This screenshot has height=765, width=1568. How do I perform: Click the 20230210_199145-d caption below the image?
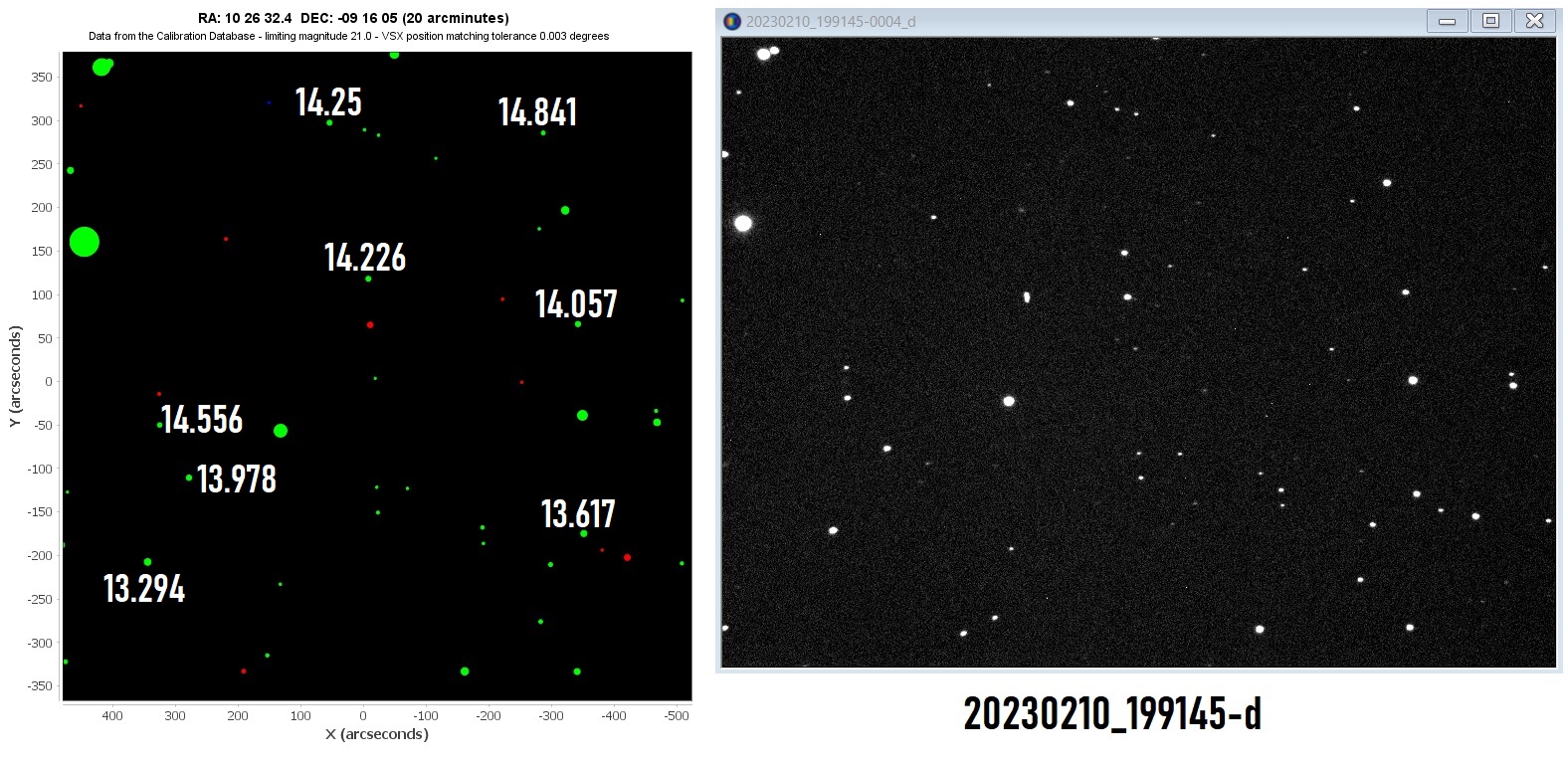[x=1112, y=714]
